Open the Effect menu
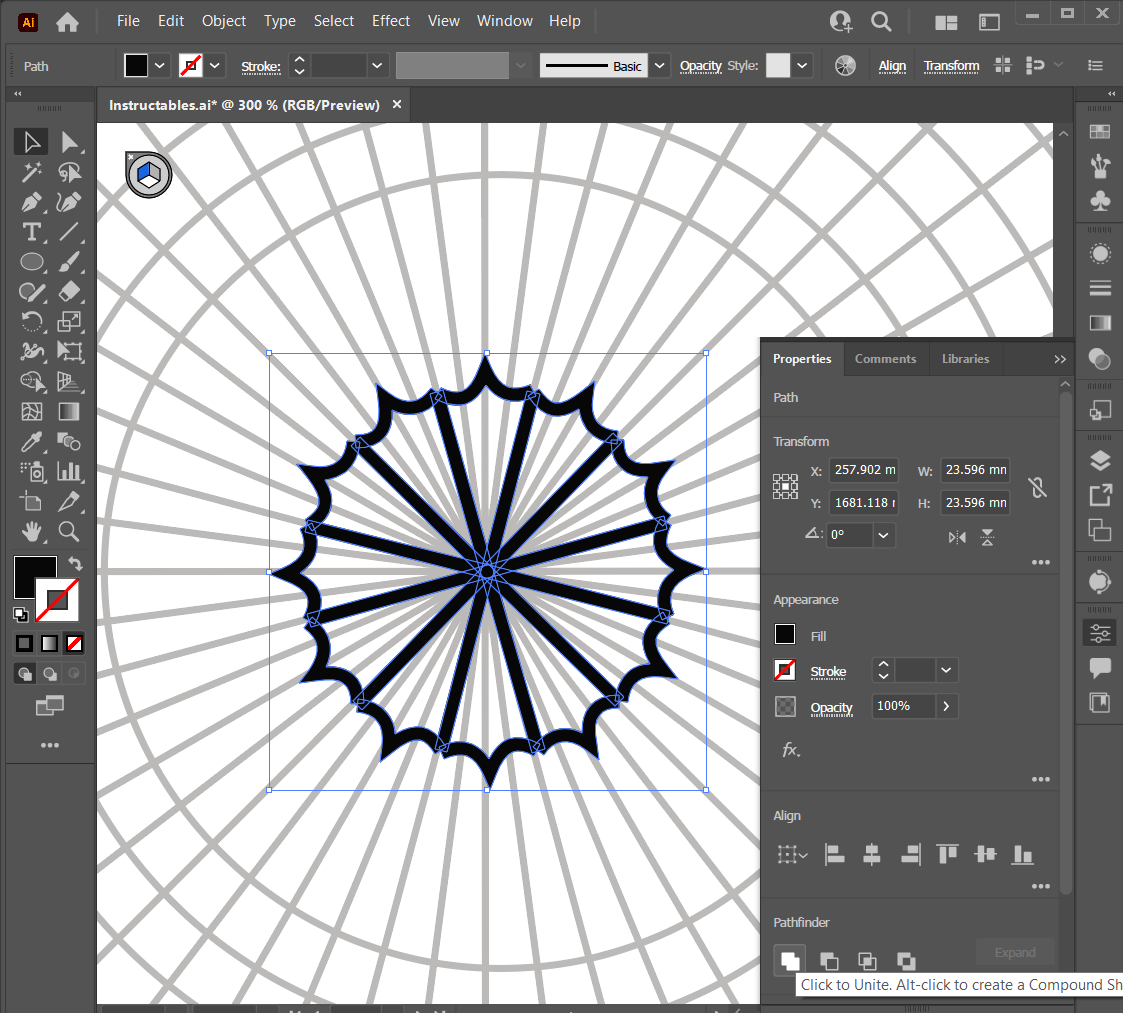 [x=390, y=21]
